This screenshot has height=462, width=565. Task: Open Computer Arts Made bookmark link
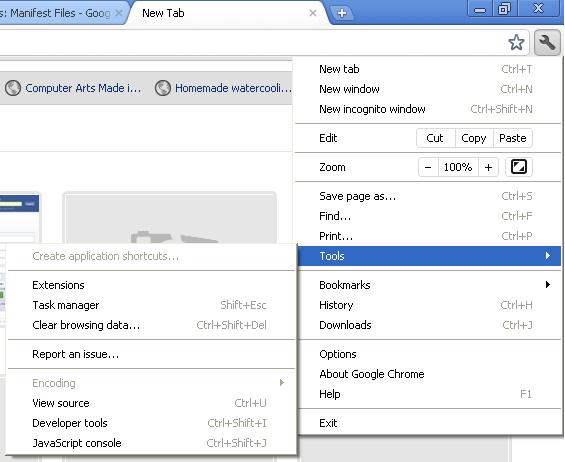(83, 88)
